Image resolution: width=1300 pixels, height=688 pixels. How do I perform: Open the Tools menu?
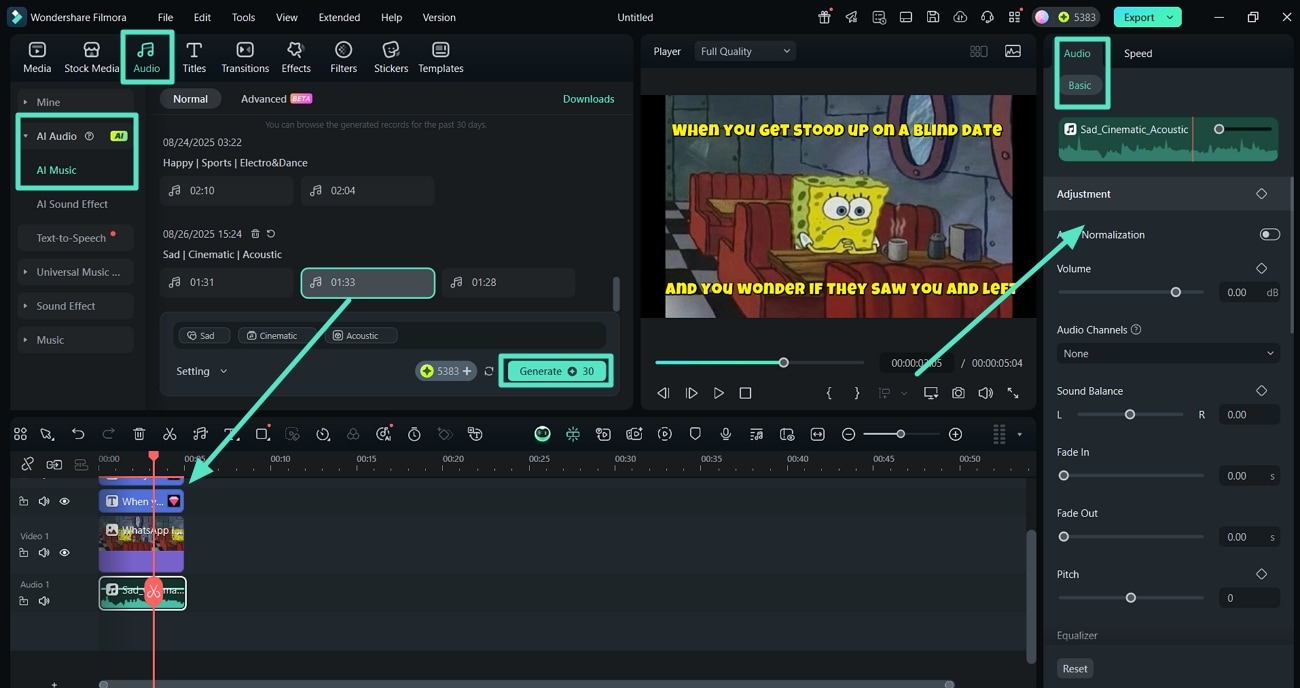[243, 17]
